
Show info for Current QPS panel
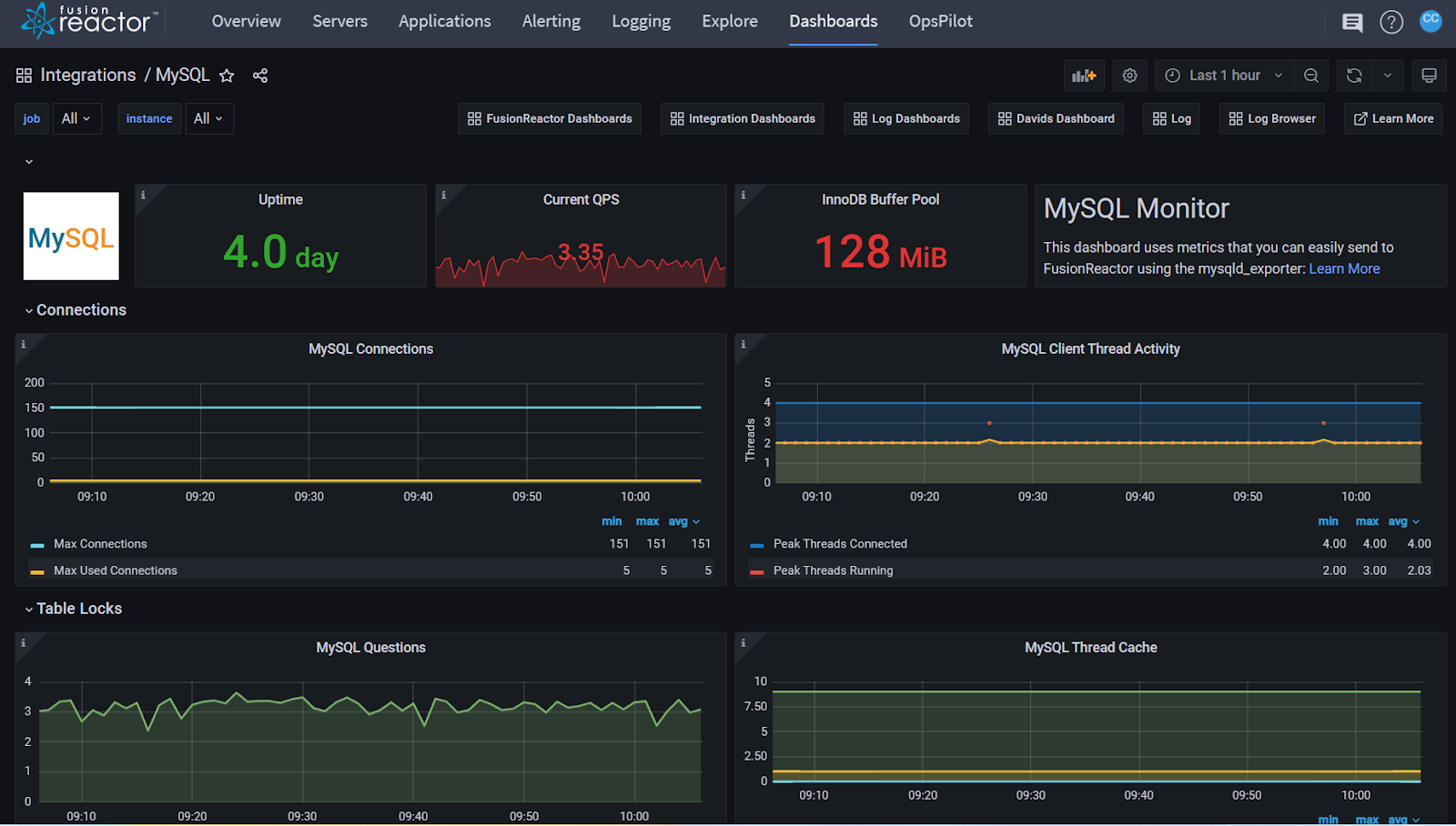443,195
